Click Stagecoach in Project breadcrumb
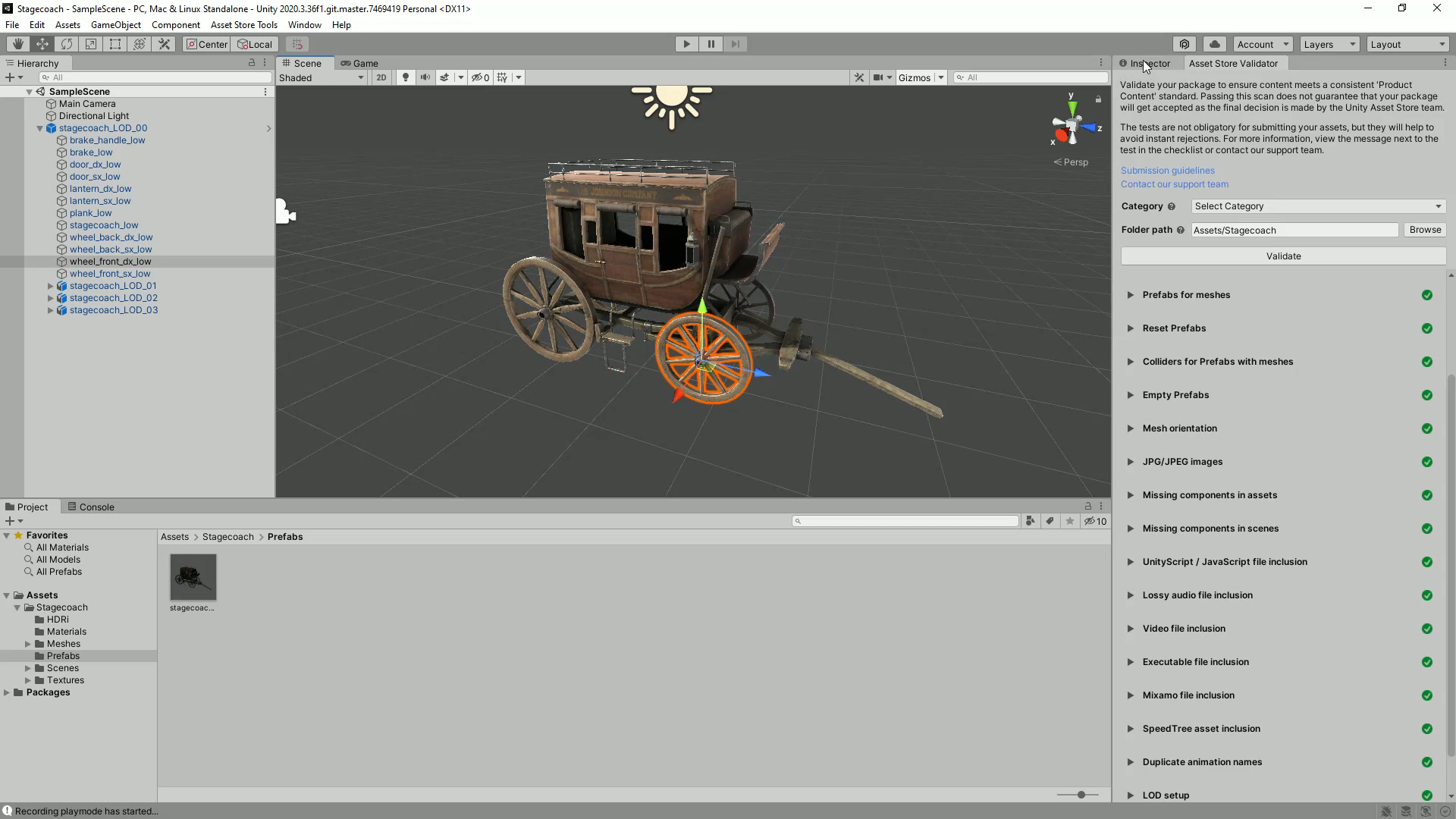 tap(227, 537)
